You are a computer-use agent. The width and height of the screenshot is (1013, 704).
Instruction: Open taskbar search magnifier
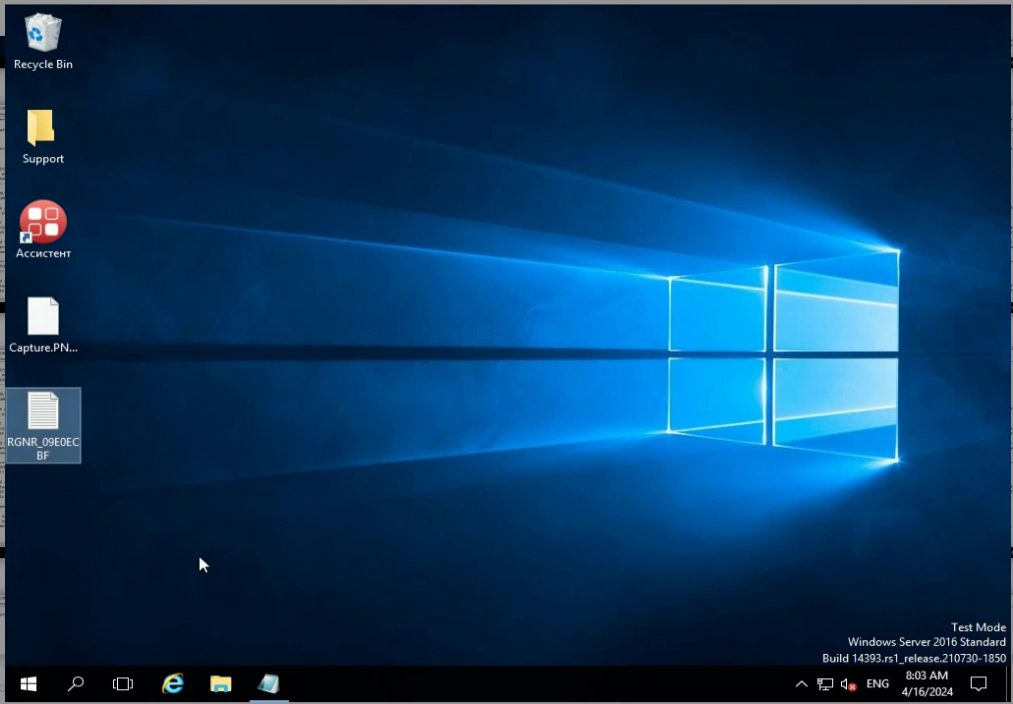(x=76, y=684)
